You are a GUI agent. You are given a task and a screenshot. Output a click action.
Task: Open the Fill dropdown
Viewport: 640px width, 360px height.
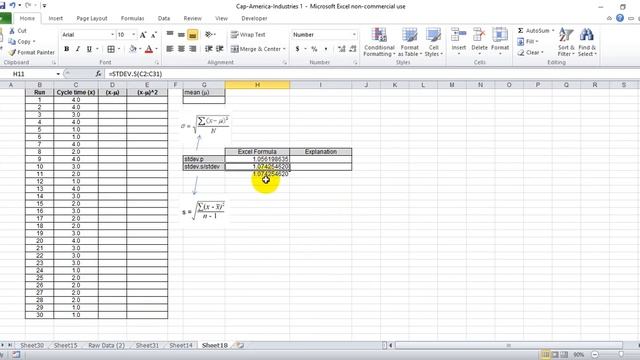pos(528,42)
